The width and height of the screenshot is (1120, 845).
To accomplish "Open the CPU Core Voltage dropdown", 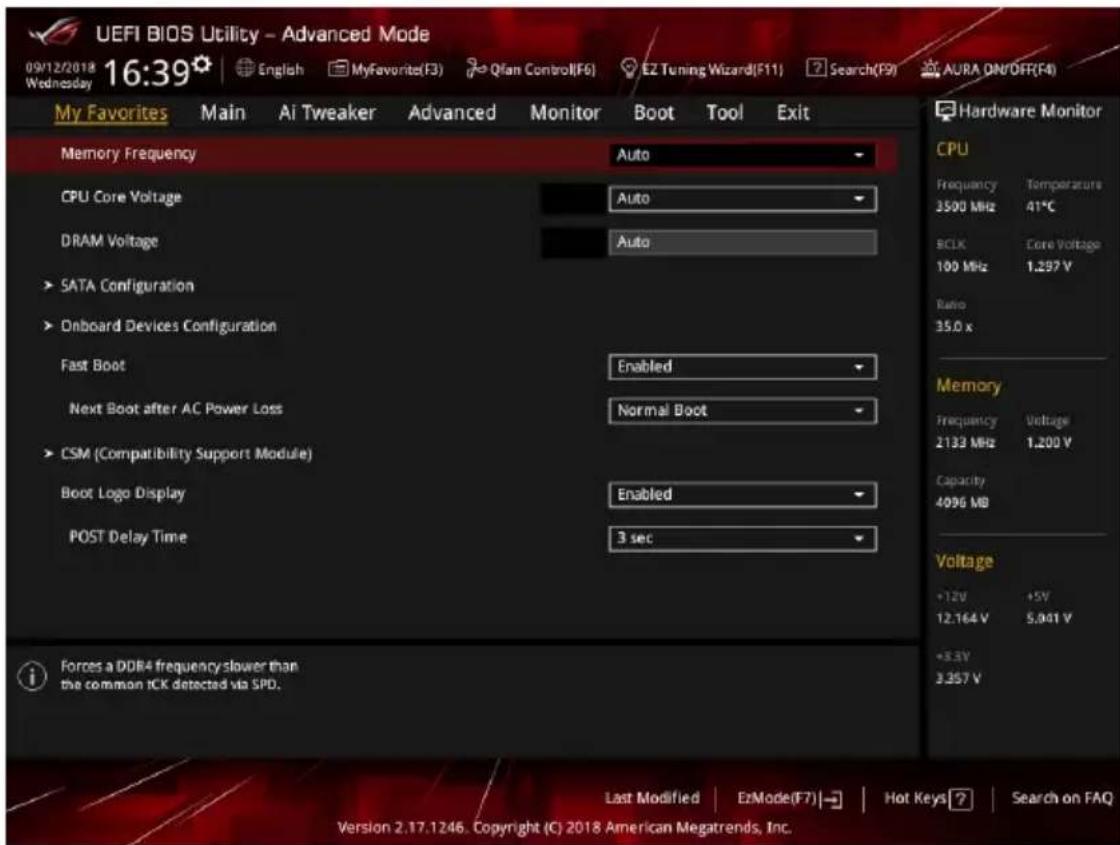I will pyautogui.click(x=742, y=199).
